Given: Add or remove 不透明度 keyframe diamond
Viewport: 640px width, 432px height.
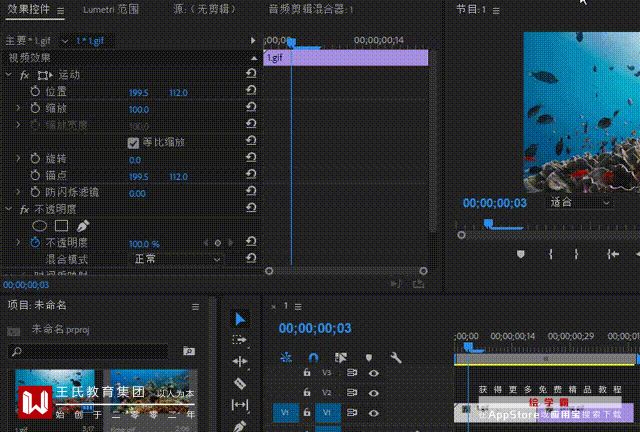Looking at the screenshot, I should click(x=218, y=243).
